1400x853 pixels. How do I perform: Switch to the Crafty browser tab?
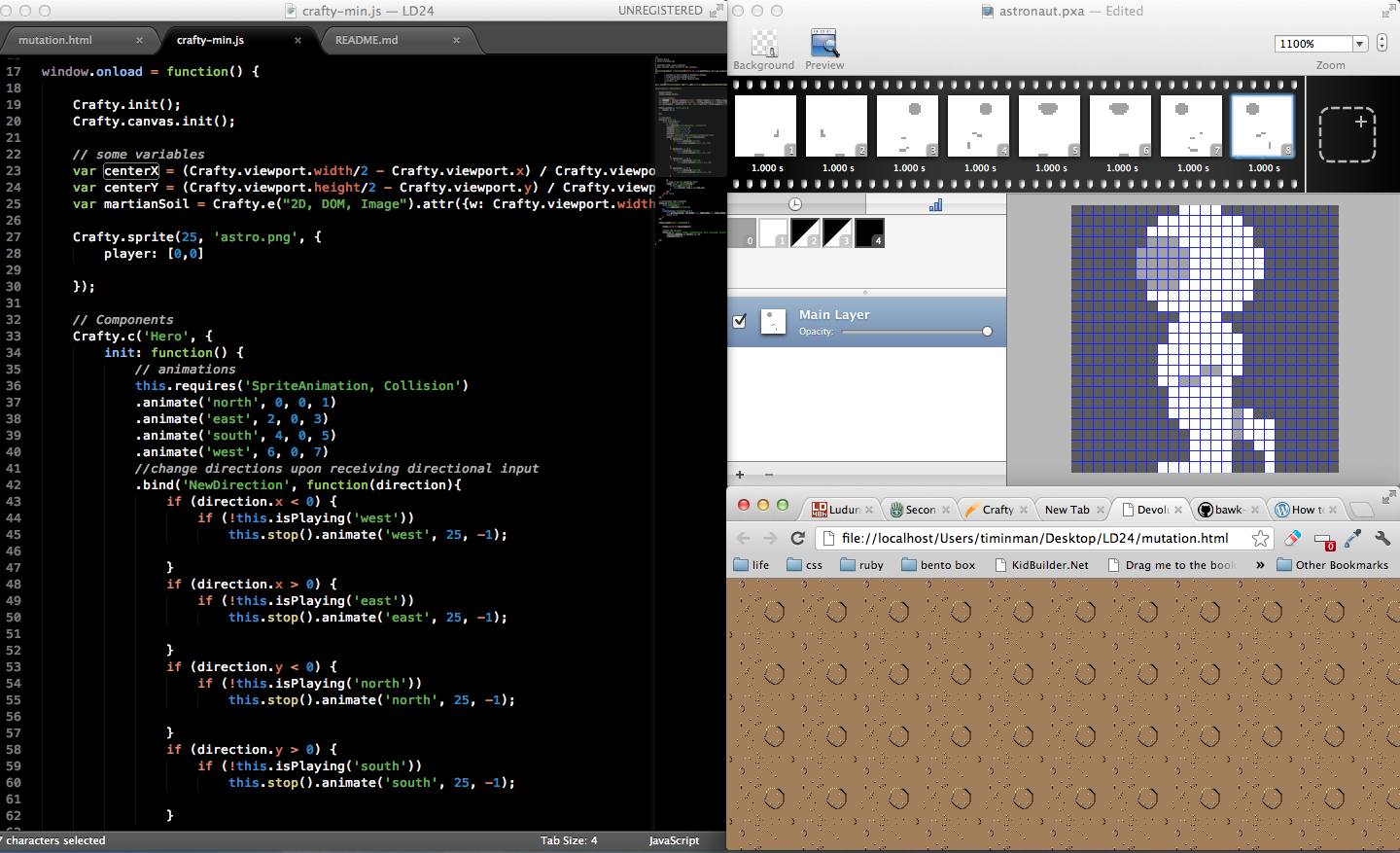coord(997,509)
